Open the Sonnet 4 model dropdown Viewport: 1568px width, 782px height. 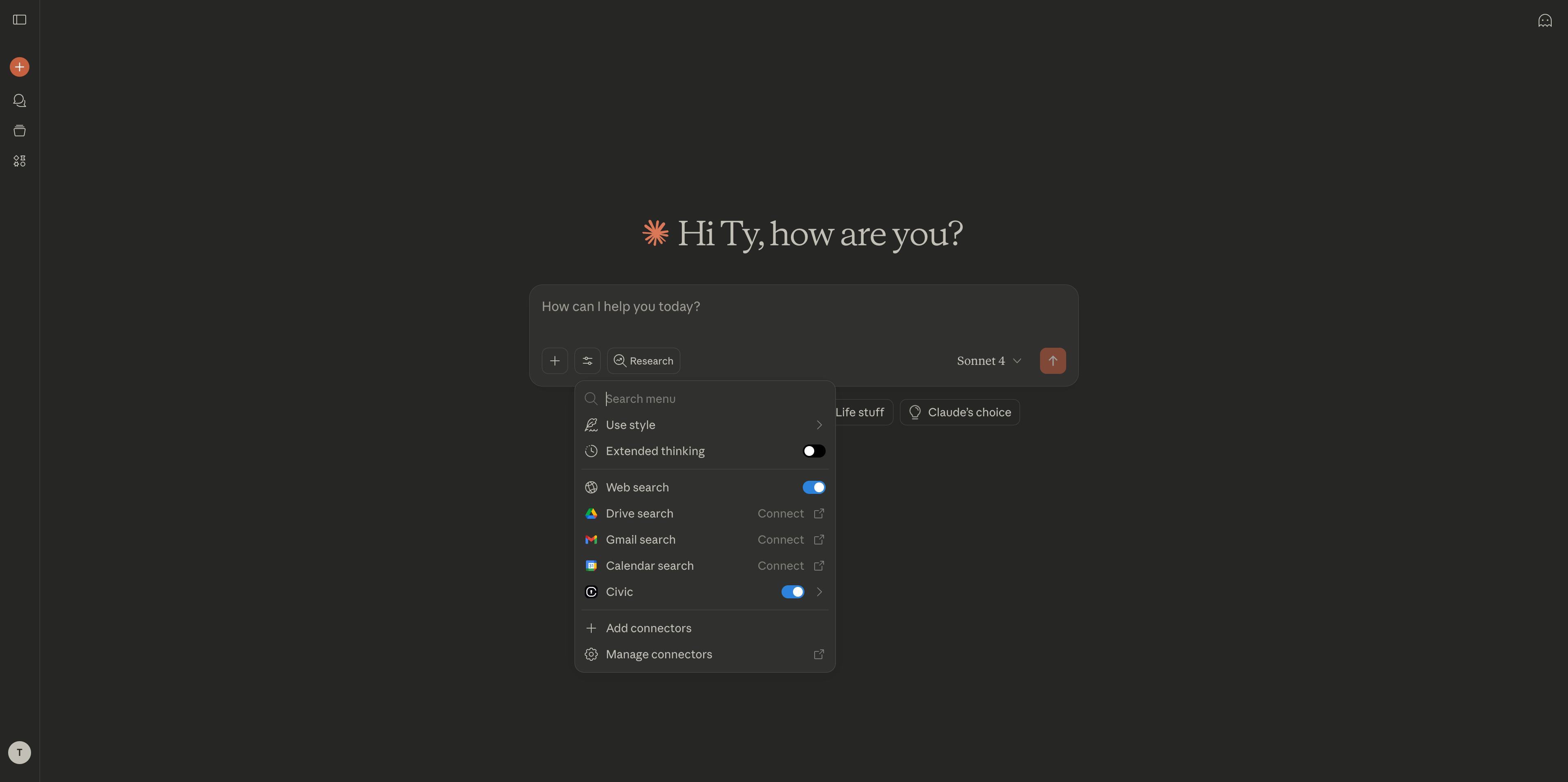point(987,360)
